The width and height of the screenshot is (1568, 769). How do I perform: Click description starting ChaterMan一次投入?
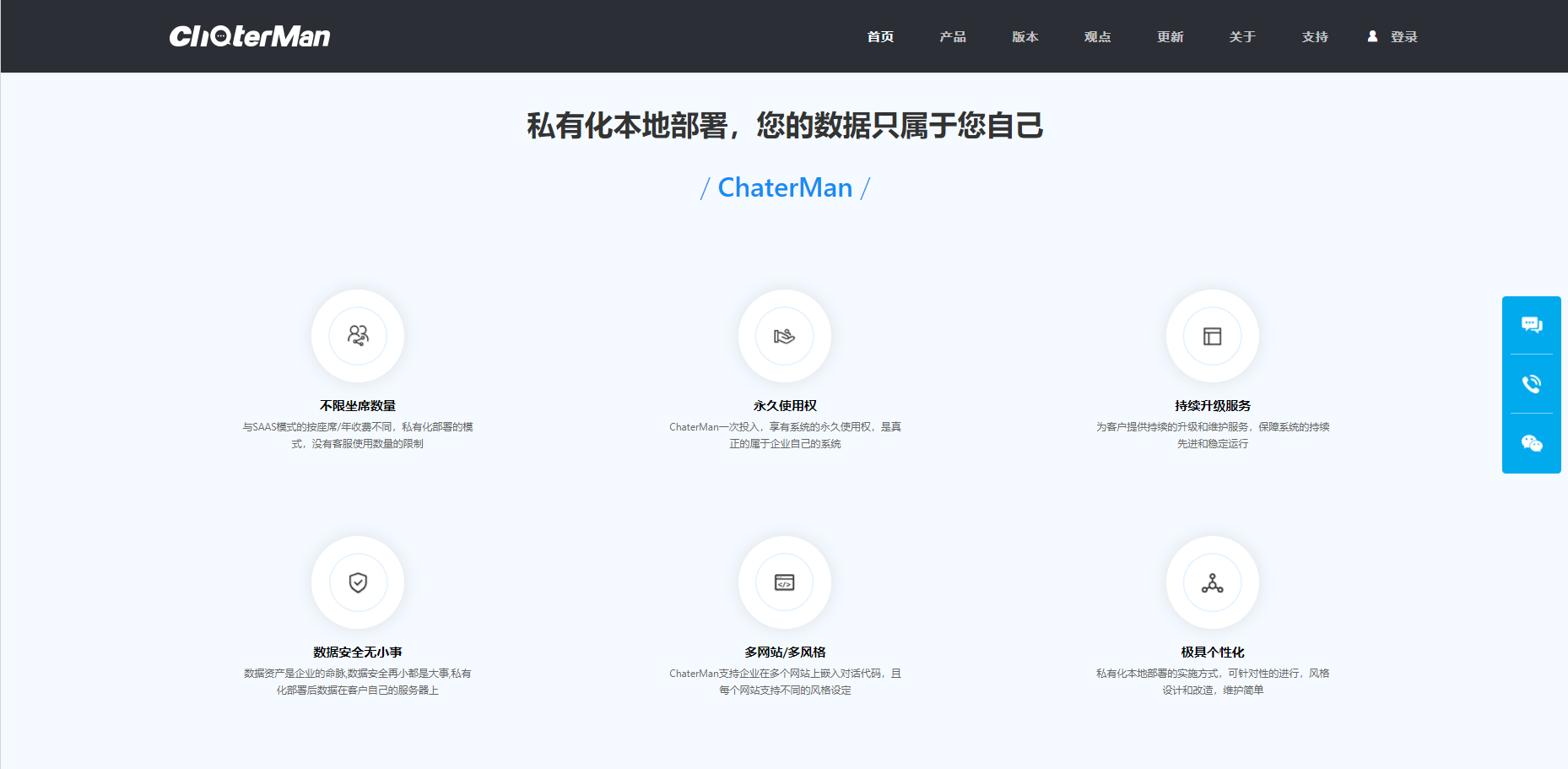click(785, 436)
